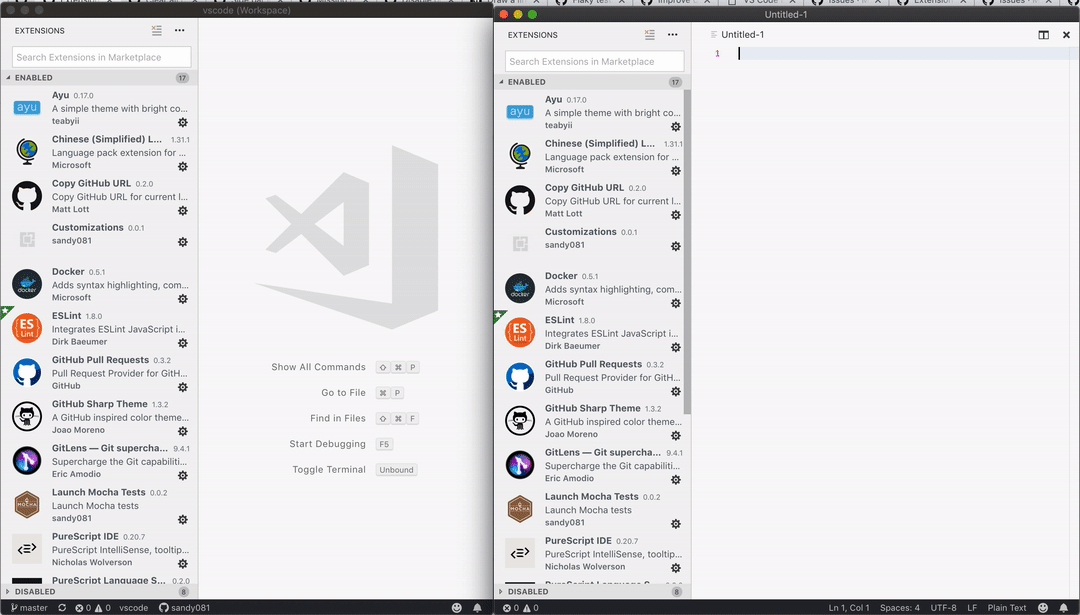Change LF end of line sequence

pos(972,607)
